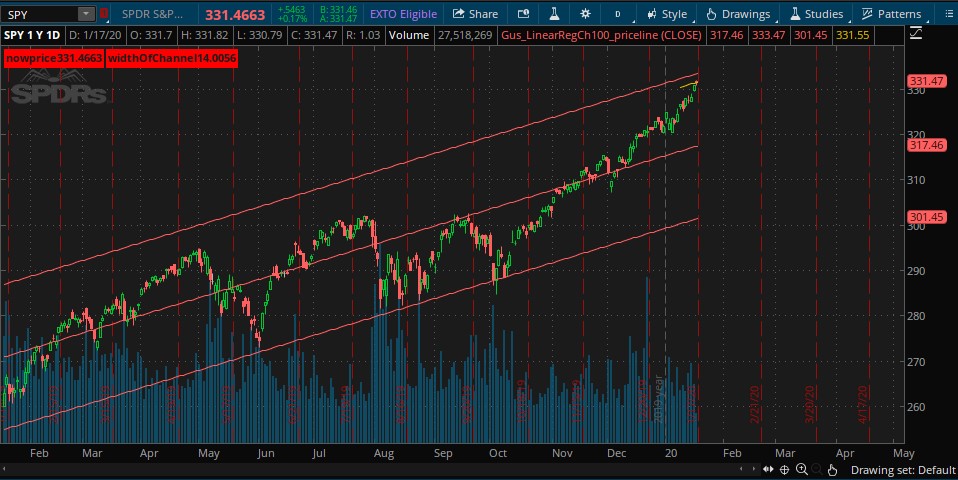The width and height of the screenshot is (958, 480).
Task: Open the quick quote icon beside Share
Action: pos(524,13)
